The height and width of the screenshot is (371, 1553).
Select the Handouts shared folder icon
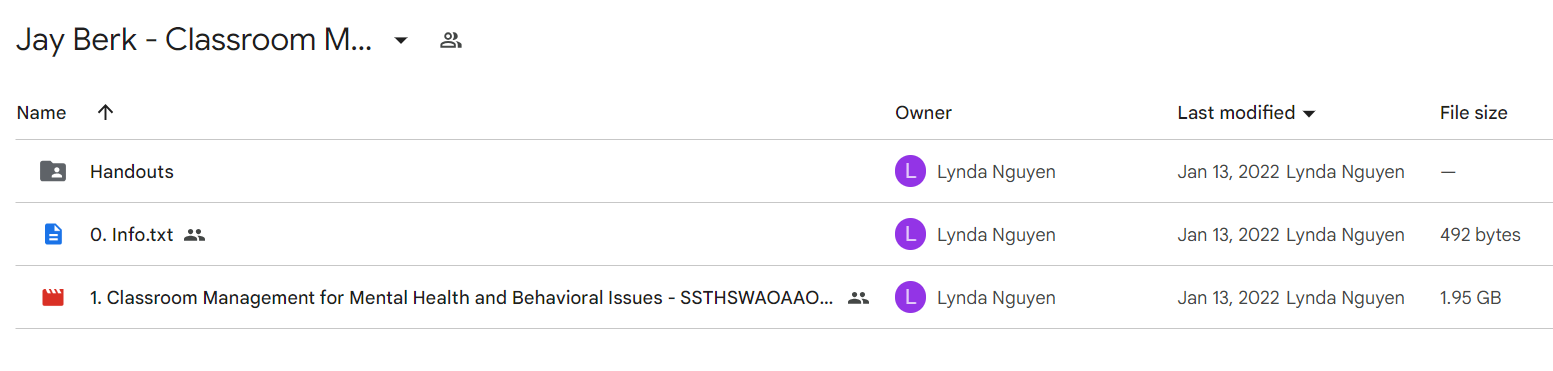coord(53,172)
